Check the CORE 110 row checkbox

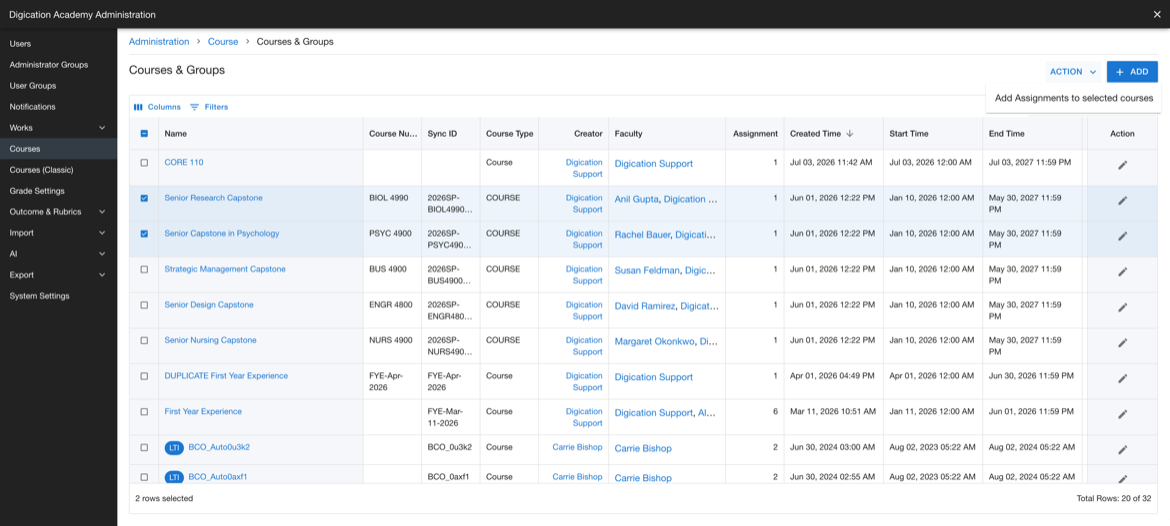coord(144,163)
